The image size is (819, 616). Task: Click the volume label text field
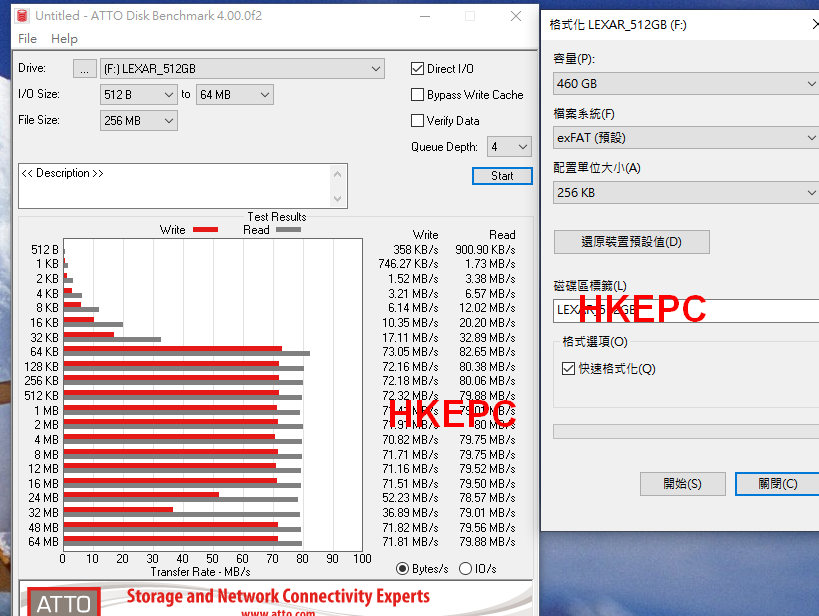pyautogui.click(x=686, y=310)
